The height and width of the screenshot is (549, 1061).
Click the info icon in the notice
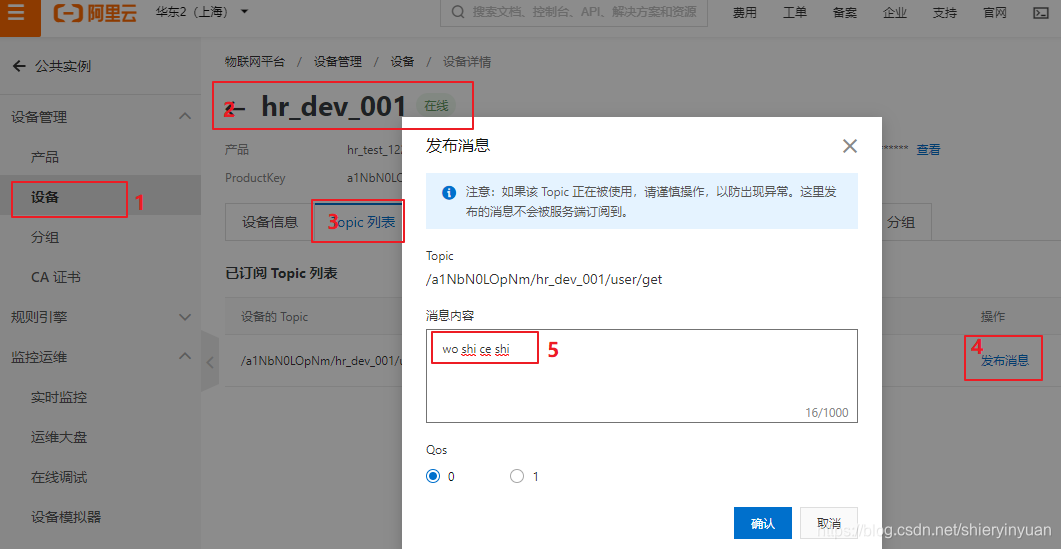coord(449,192)
